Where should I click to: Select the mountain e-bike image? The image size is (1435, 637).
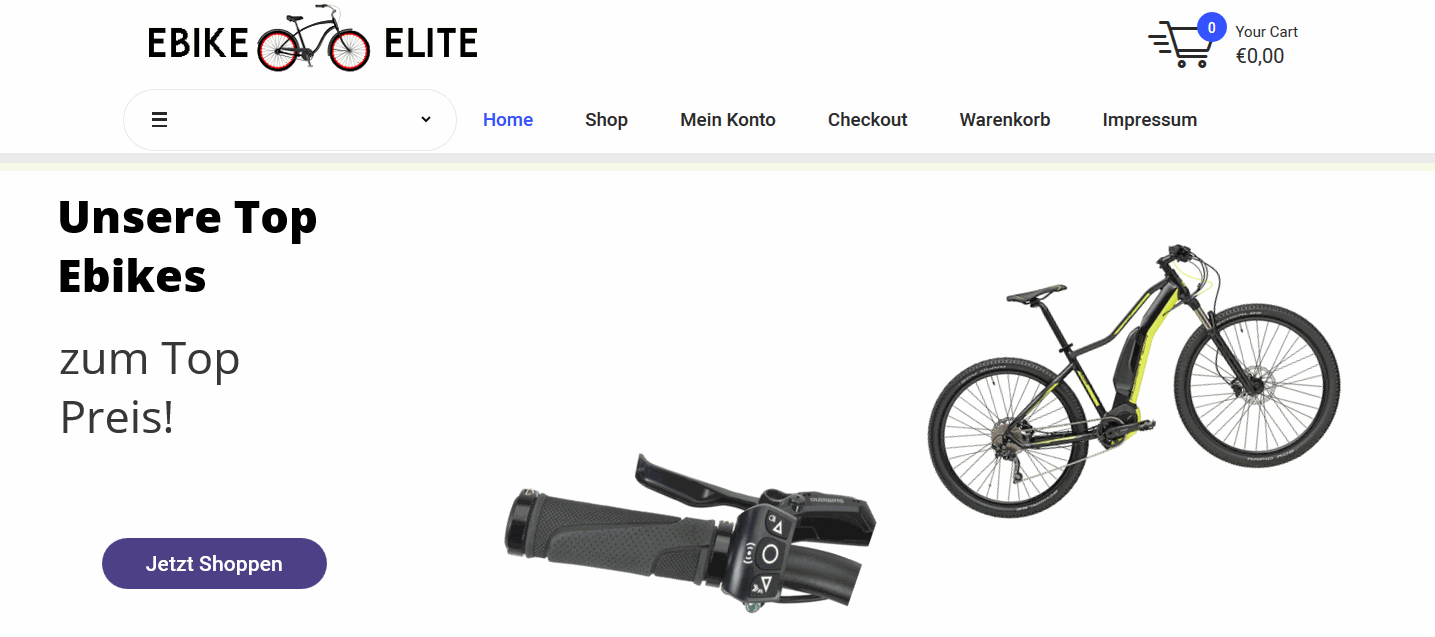coord(1134,380)
